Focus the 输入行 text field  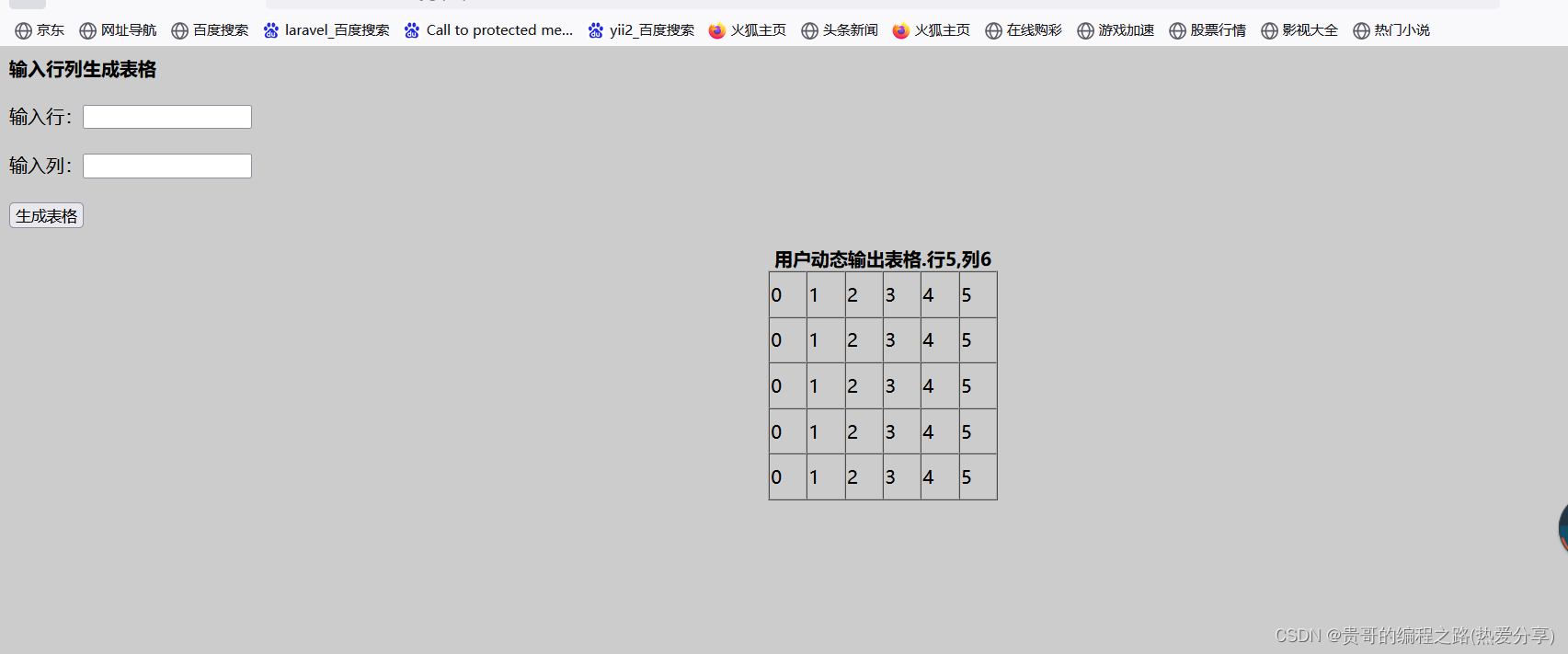point(167,117)
